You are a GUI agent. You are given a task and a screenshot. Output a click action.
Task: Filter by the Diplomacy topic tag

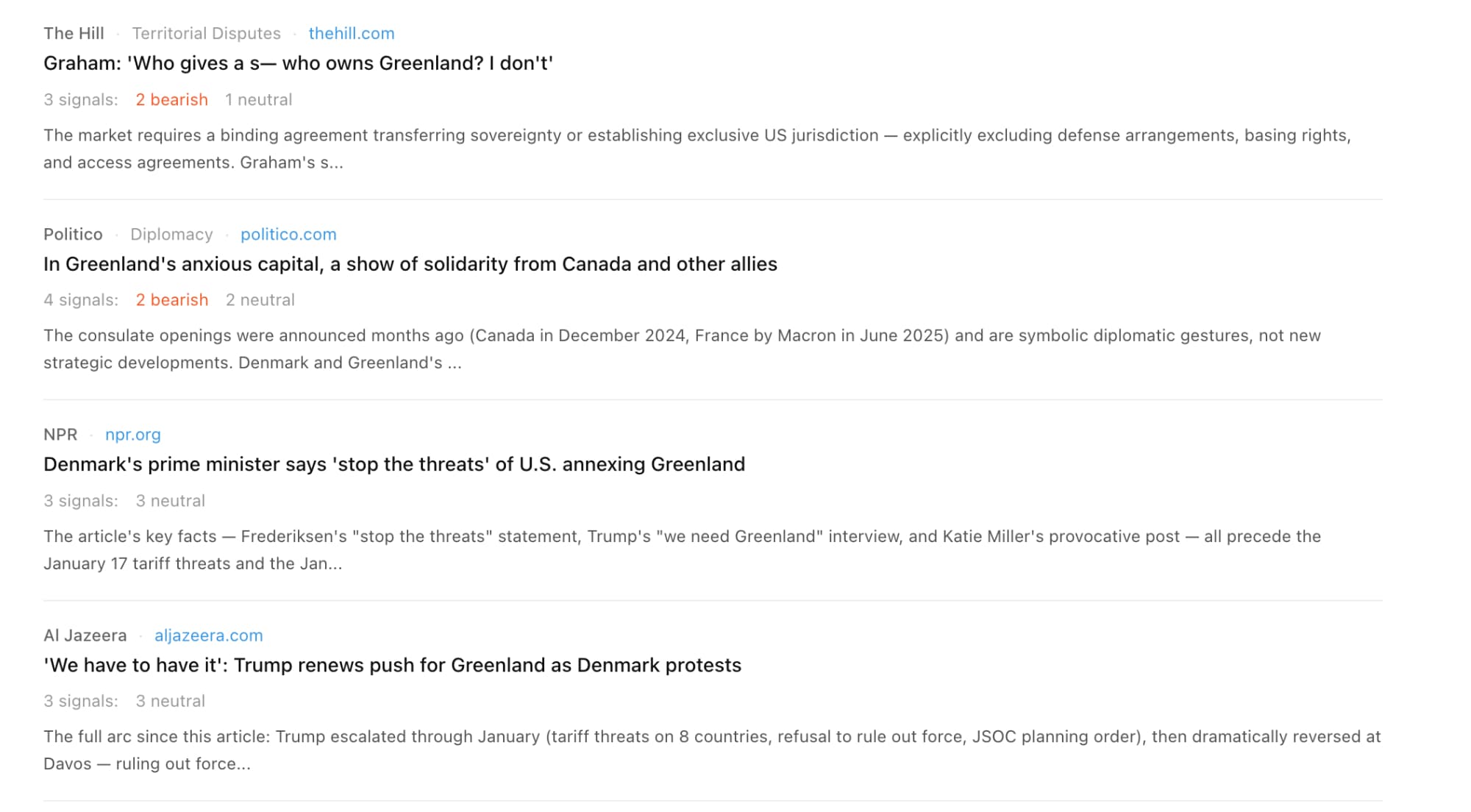172,234
